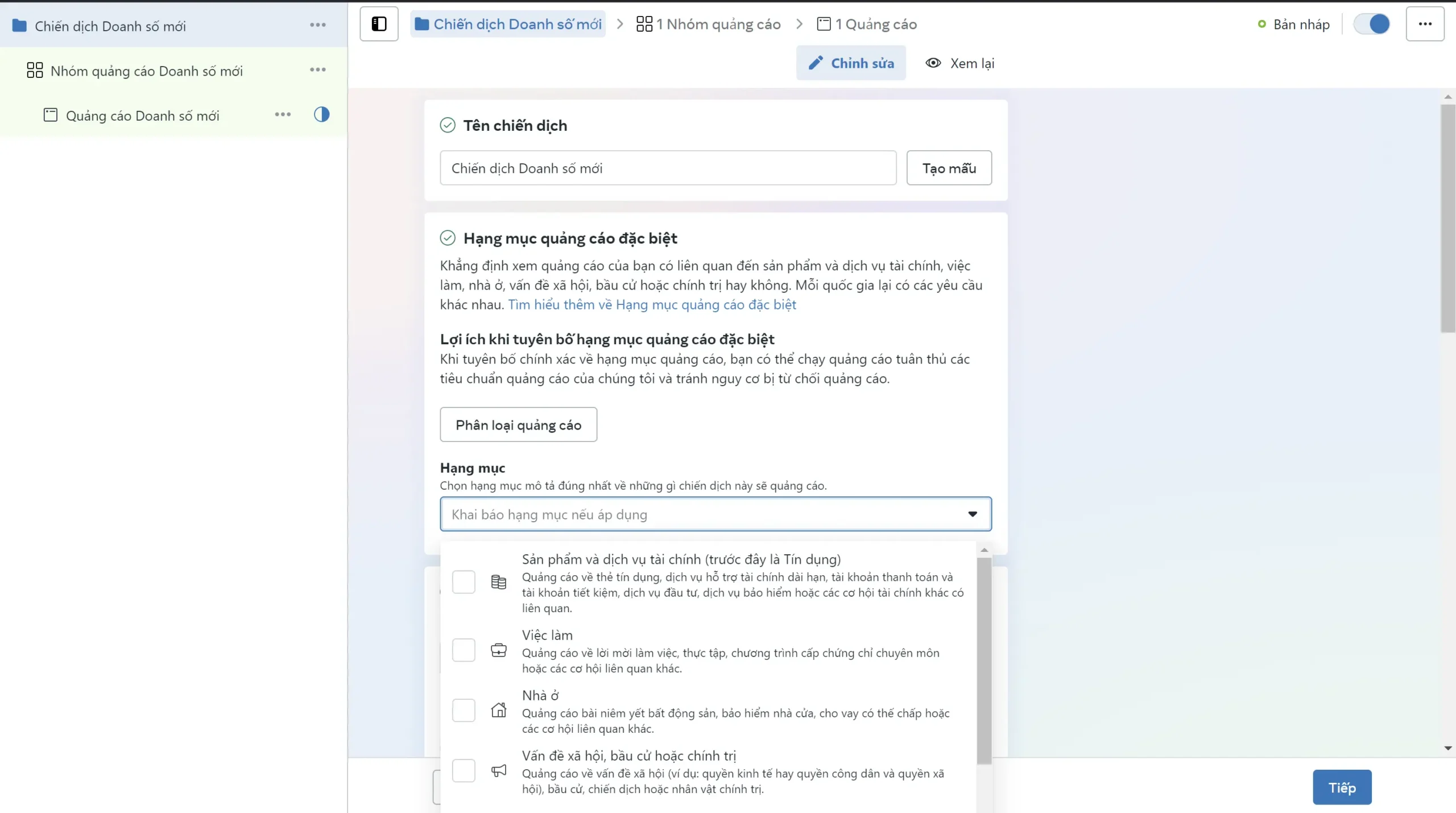Click the green Bản nháp status dot
This screenshot has height=813, width=1456.
tap(1262, 24)
